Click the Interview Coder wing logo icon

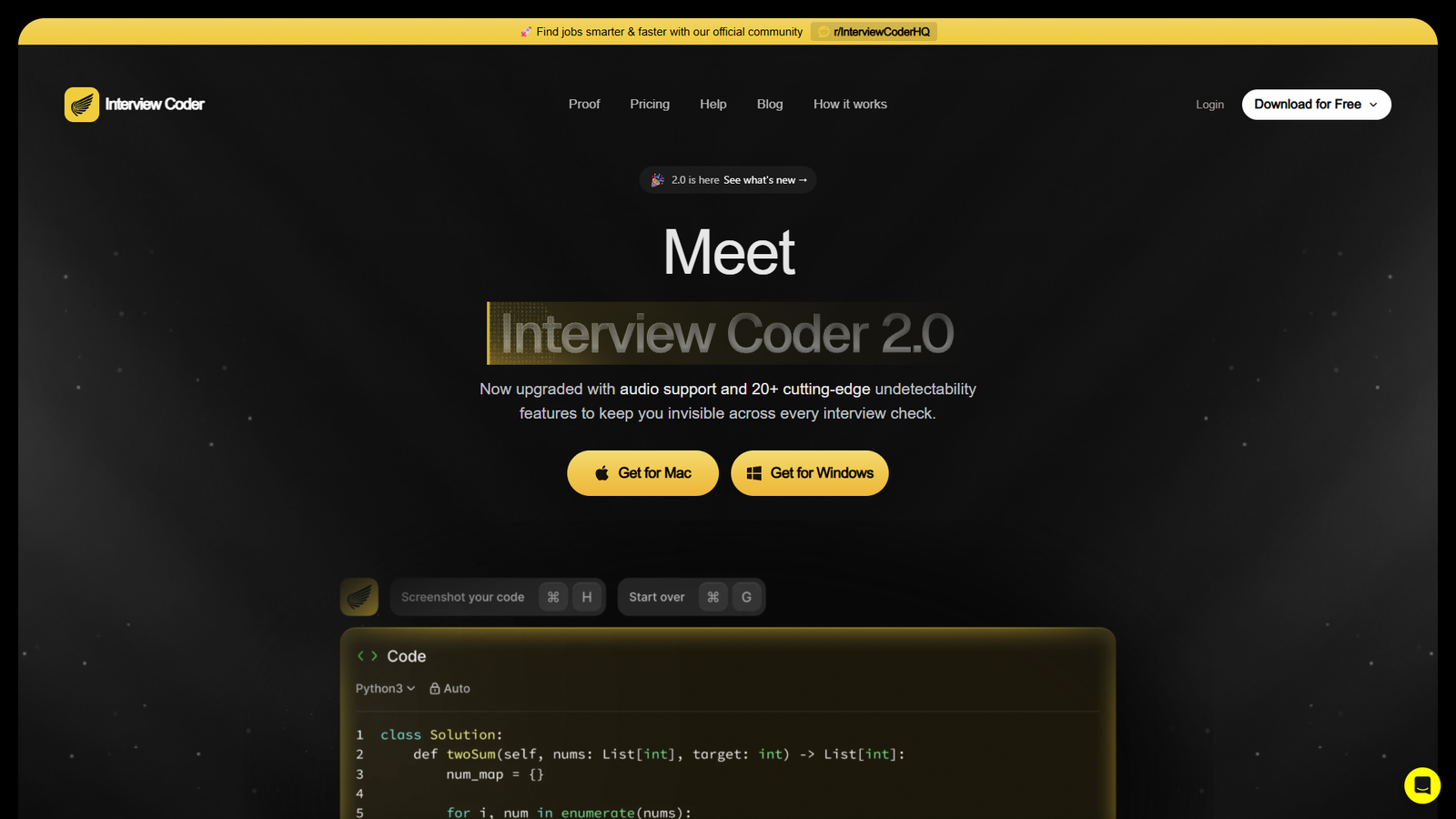[82, 105]
